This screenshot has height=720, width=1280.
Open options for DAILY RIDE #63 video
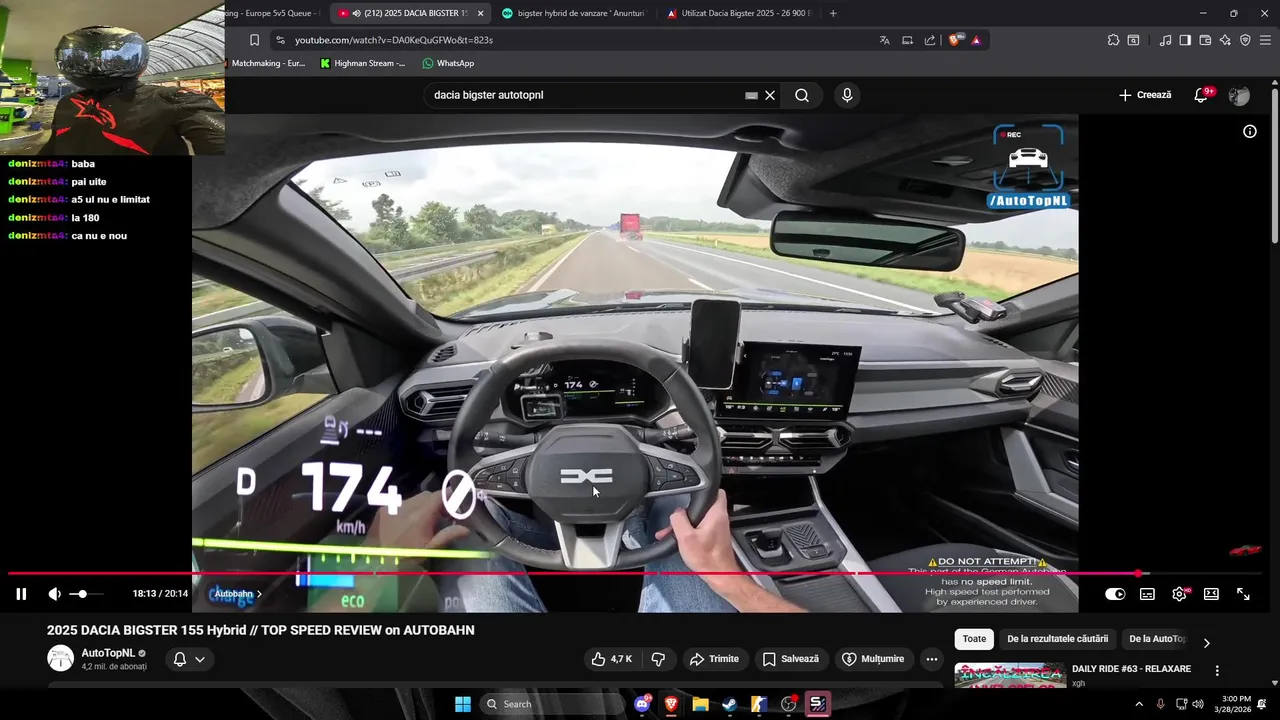click(1217, 671)
